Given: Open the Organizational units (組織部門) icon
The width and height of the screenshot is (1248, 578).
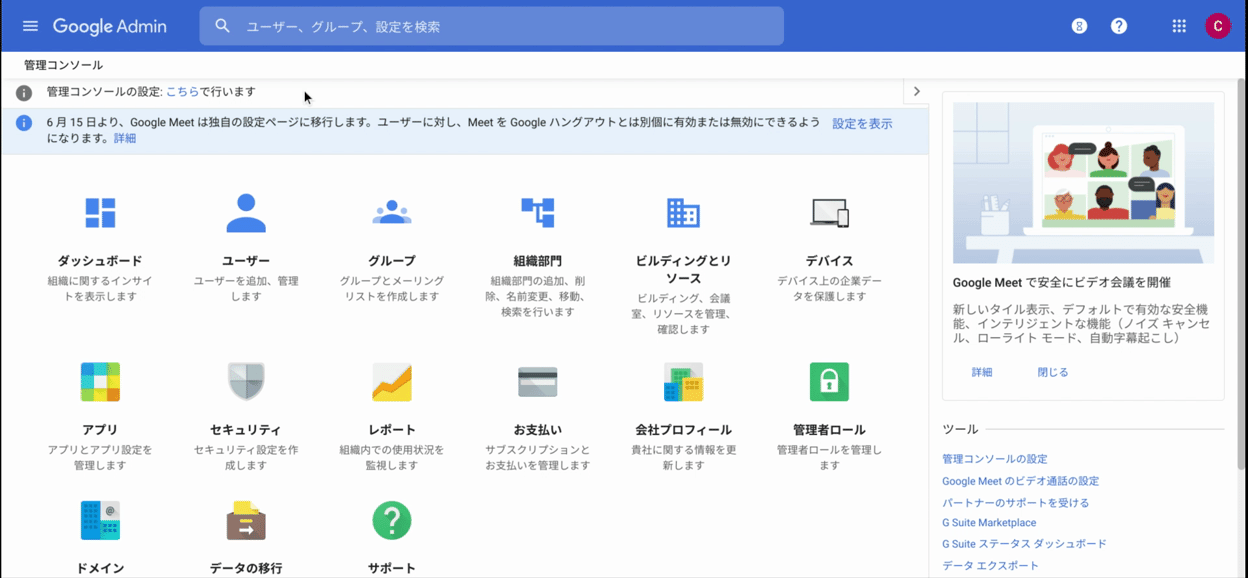Looking at the screenshot, I should tap(538, 213).
